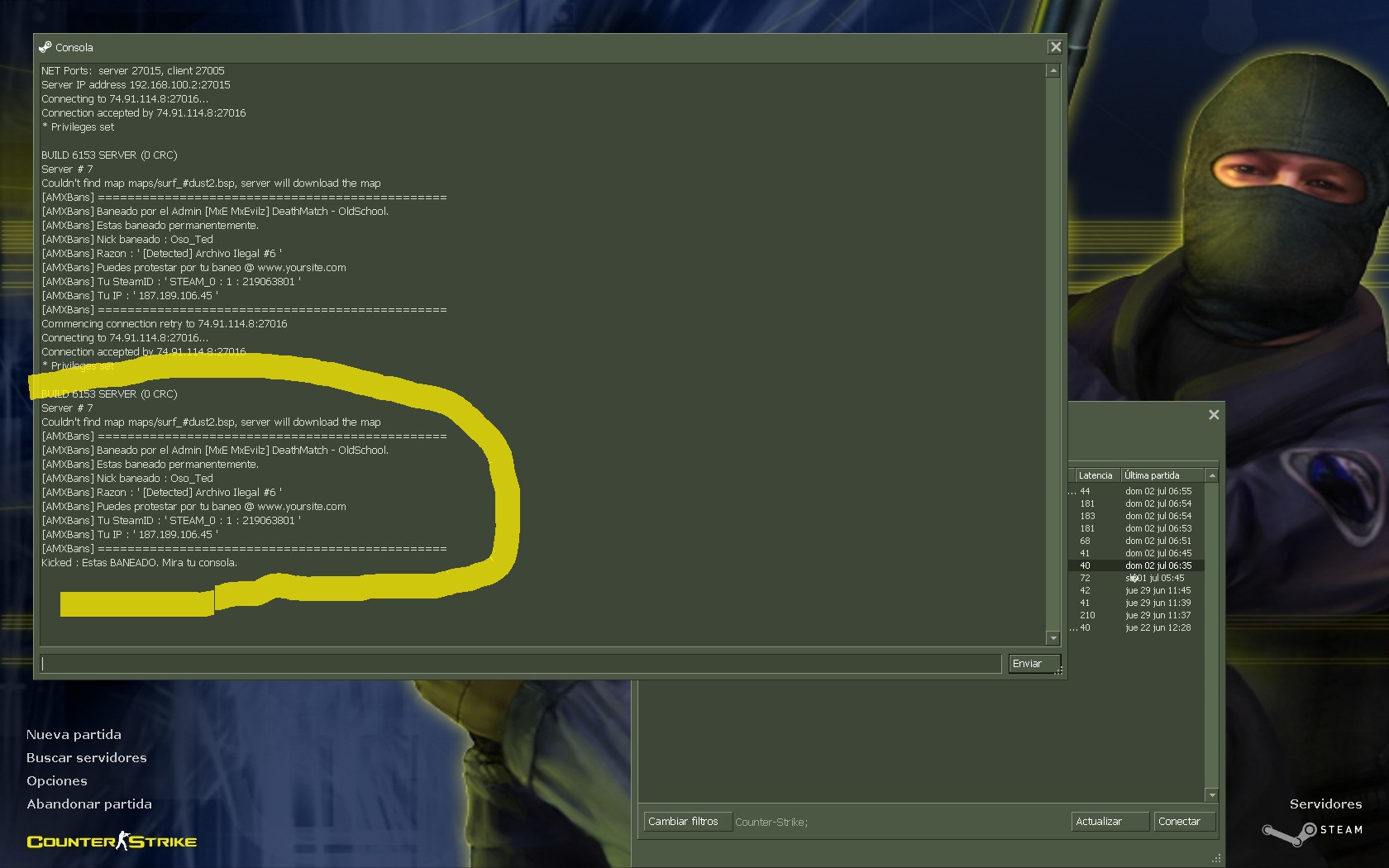Select server row dom 02 jul 06:51
The width and height of the screenshot is (1389, 868).
(x=1137, y=541)
